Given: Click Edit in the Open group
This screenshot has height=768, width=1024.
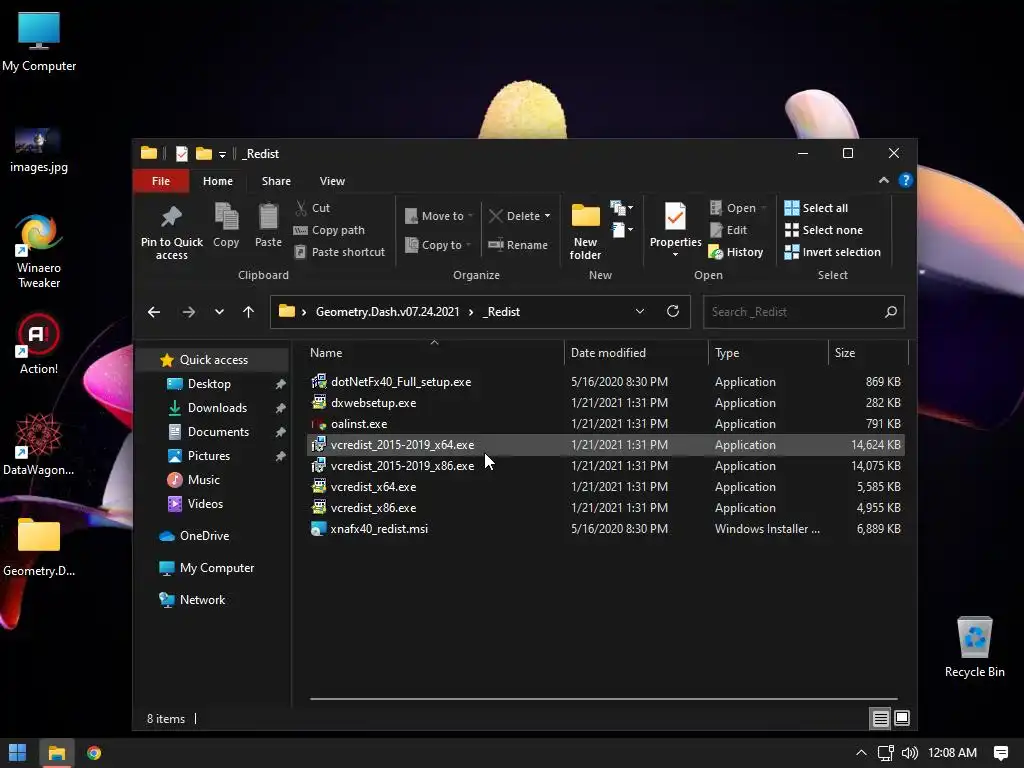Looking at the screenshot, I should 729,230.
